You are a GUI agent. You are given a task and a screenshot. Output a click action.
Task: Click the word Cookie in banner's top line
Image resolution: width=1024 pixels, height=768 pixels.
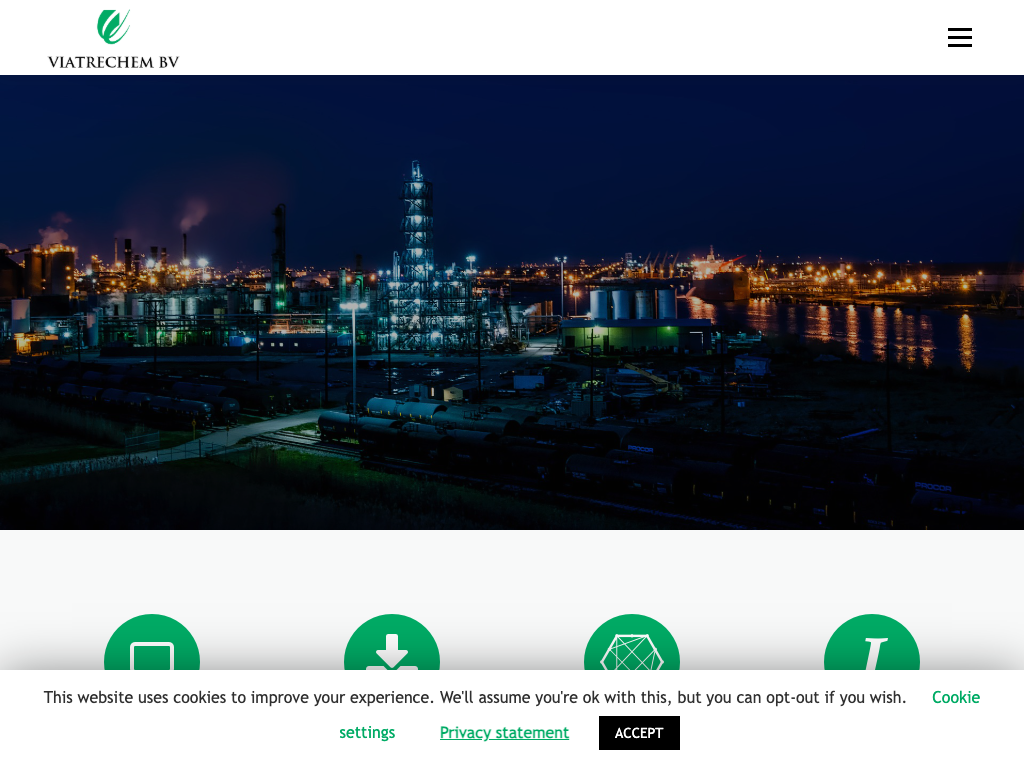coord(955,697)
